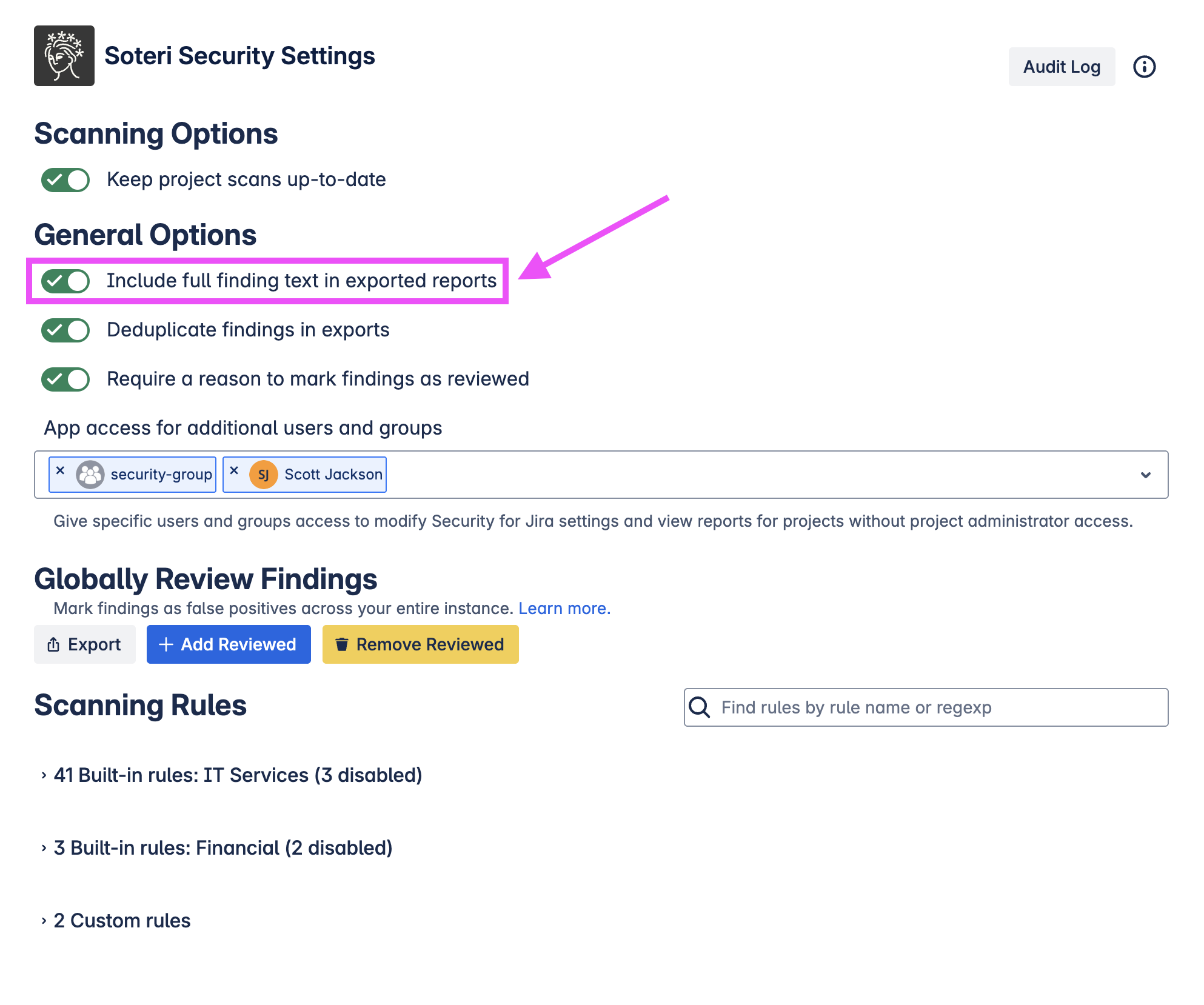Click the Remove Reviewed button
The image size is (1204, 1005).
click(x=420, y=644)
